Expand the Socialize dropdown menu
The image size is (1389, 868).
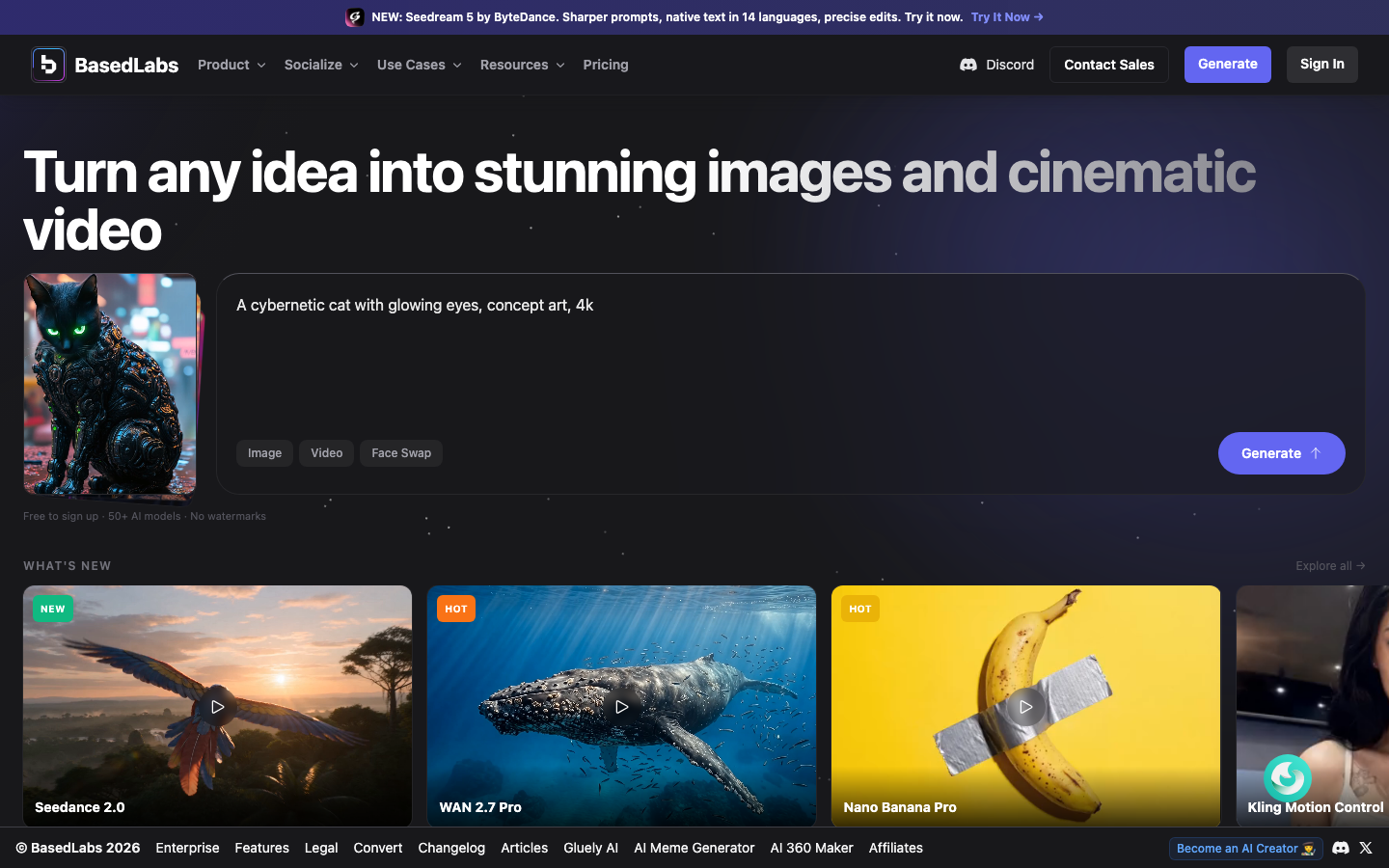[321, 65]
